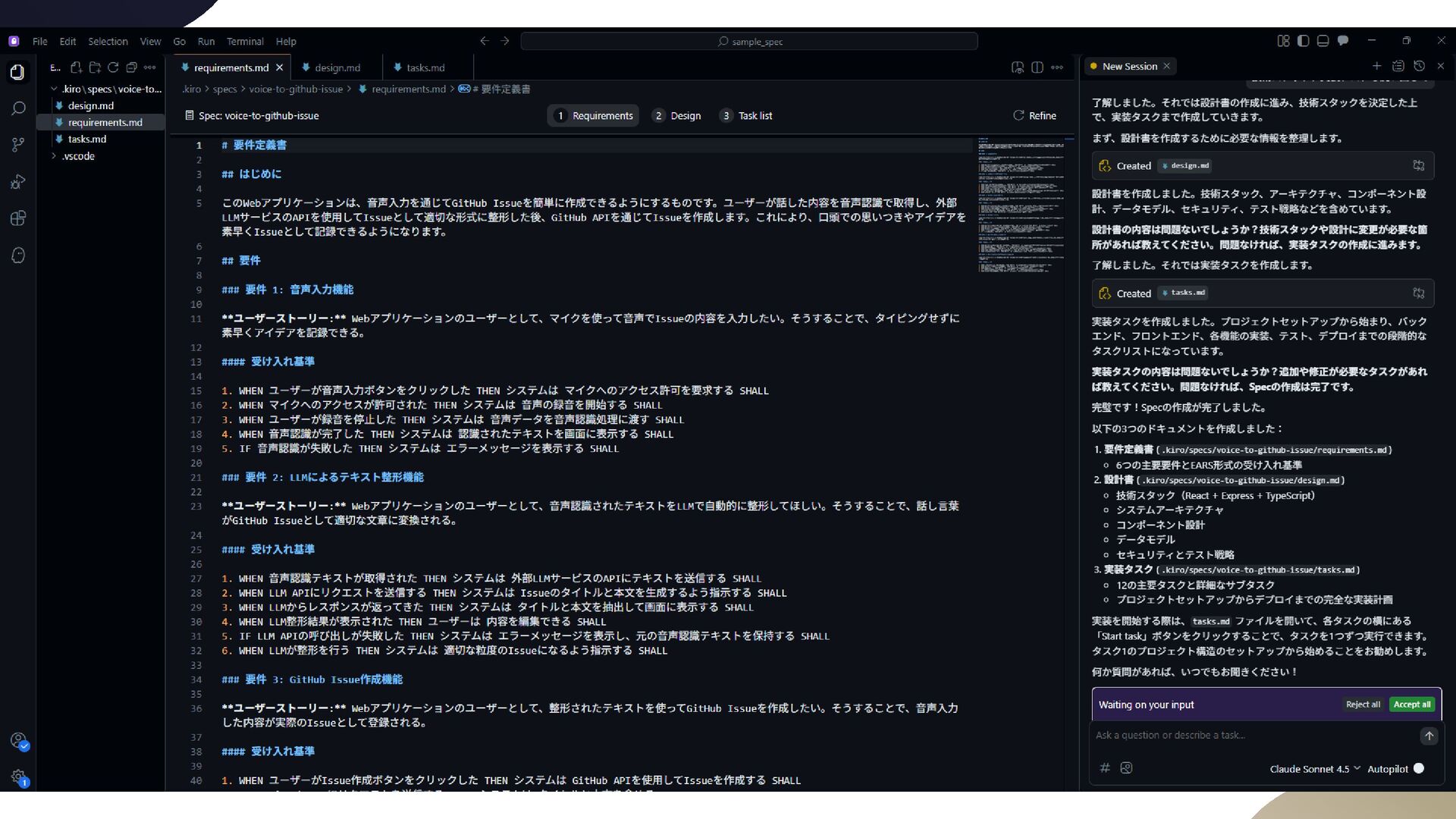The image size is (1456, 819).
Task: Open the Terminal menu
Action: tap(244, 42)
